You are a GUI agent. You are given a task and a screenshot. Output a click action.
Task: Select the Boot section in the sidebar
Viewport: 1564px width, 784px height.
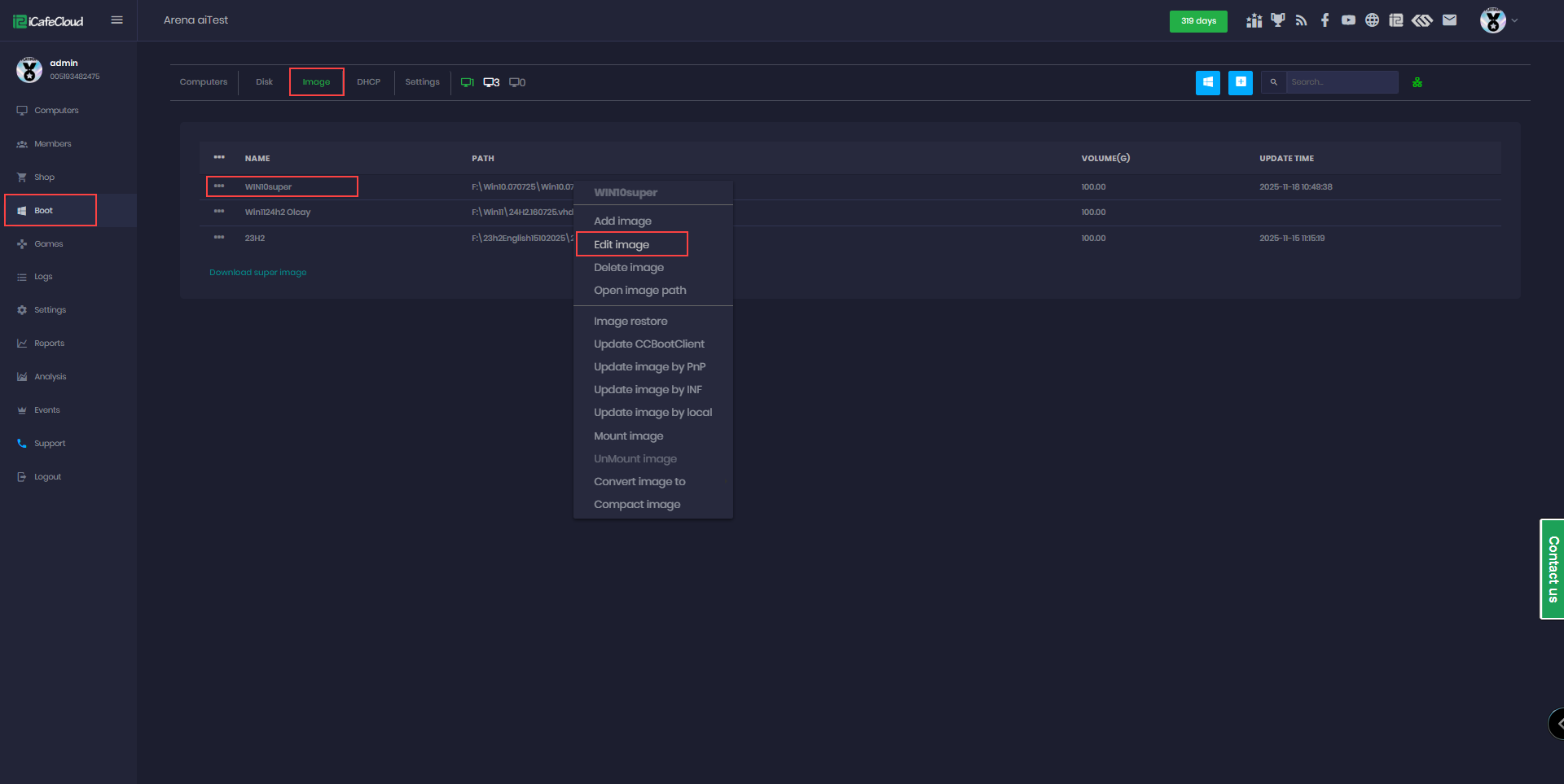click(44, 210)
